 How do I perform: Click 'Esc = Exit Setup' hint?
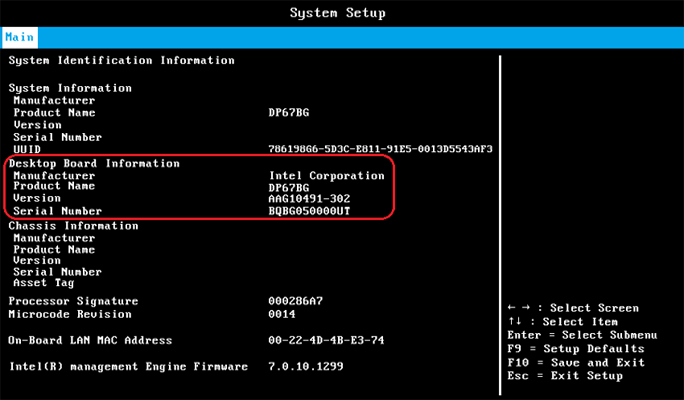(x=565, y=376)
